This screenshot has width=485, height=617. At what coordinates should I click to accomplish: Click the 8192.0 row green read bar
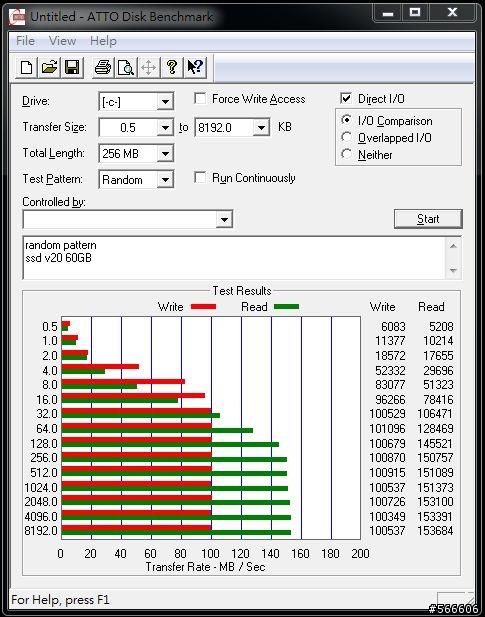tap(176, 532)
